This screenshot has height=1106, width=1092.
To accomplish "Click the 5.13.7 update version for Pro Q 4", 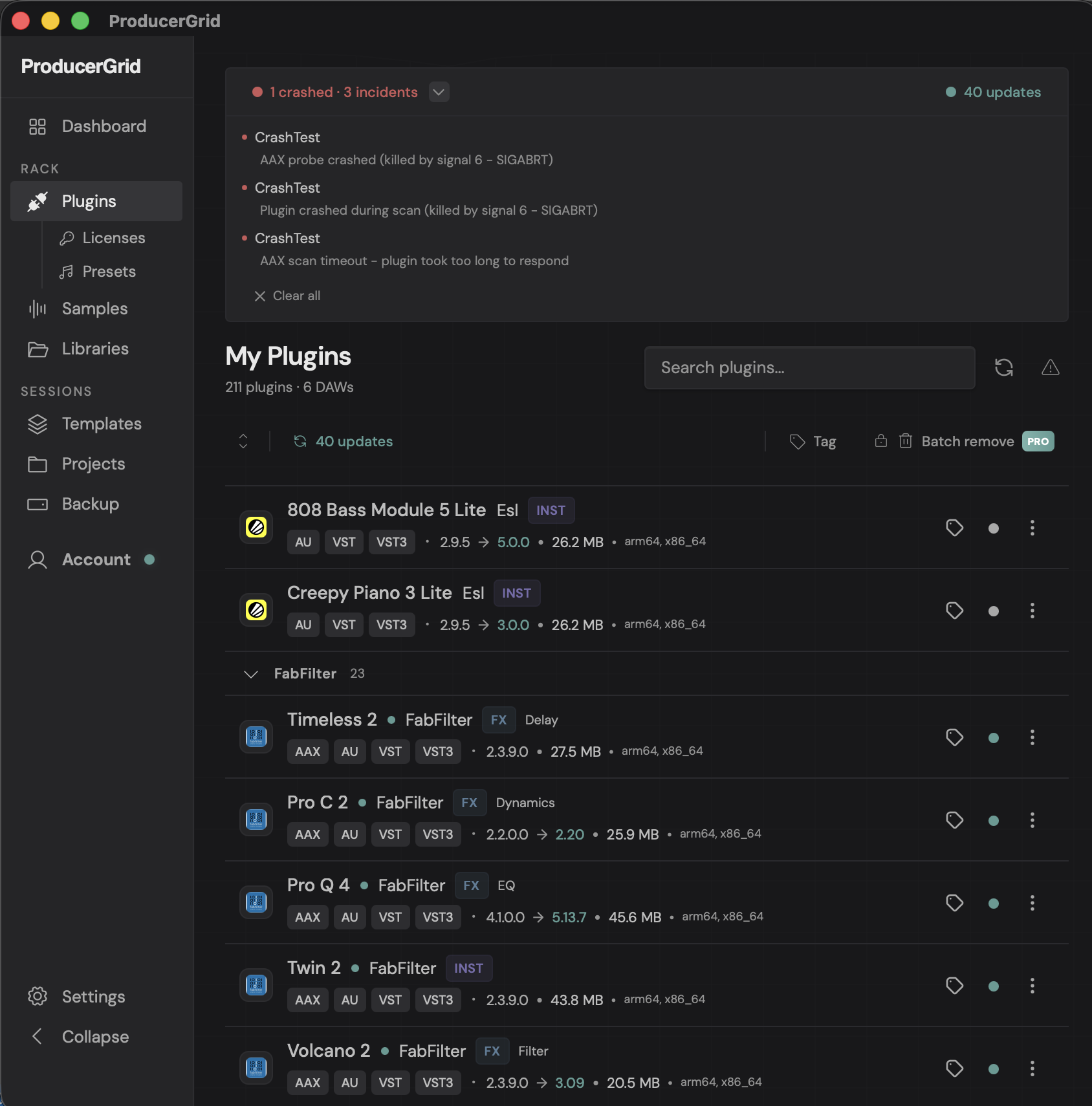I will pyautogui.click(x=569, y=917).
